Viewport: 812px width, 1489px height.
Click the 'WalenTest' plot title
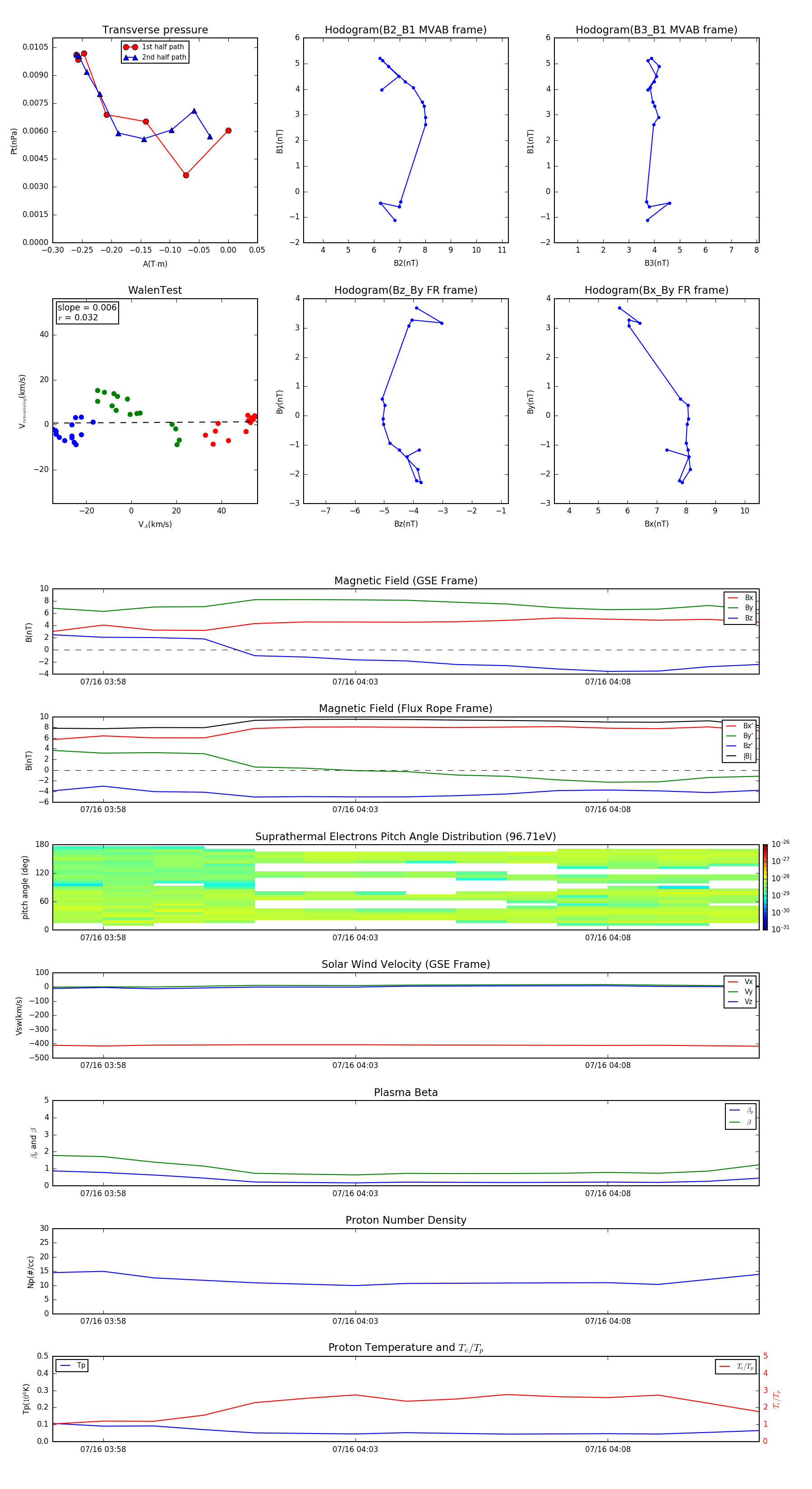click(155, 290)
